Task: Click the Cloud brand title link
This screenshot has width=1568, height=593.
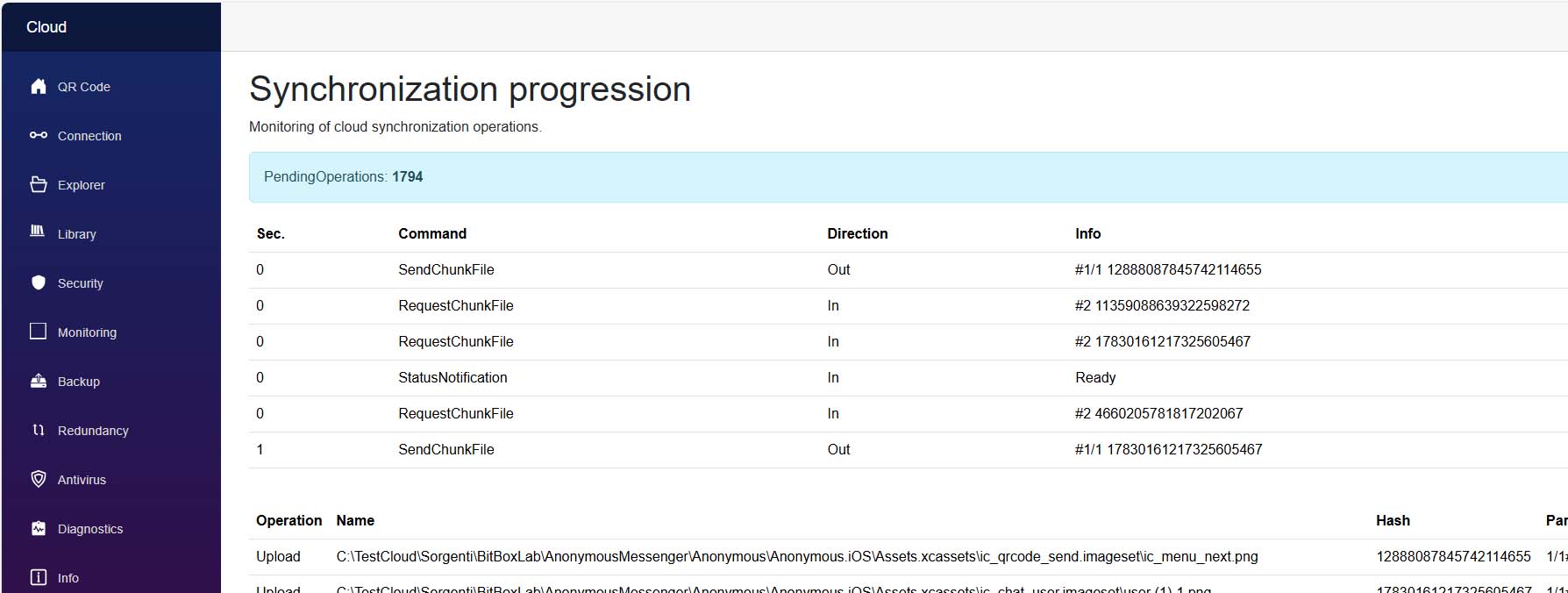Action: point(46,27)
